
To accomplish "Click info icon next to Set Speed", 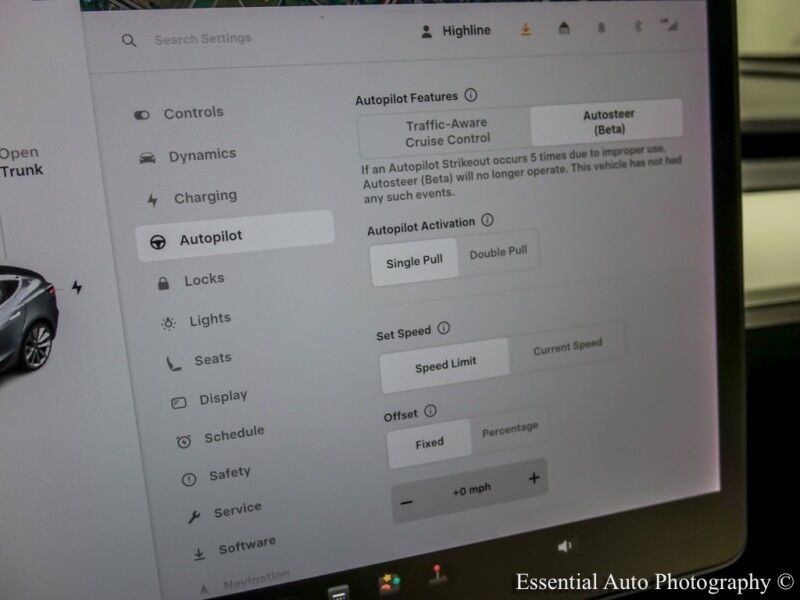I will [x=444, y=328].
